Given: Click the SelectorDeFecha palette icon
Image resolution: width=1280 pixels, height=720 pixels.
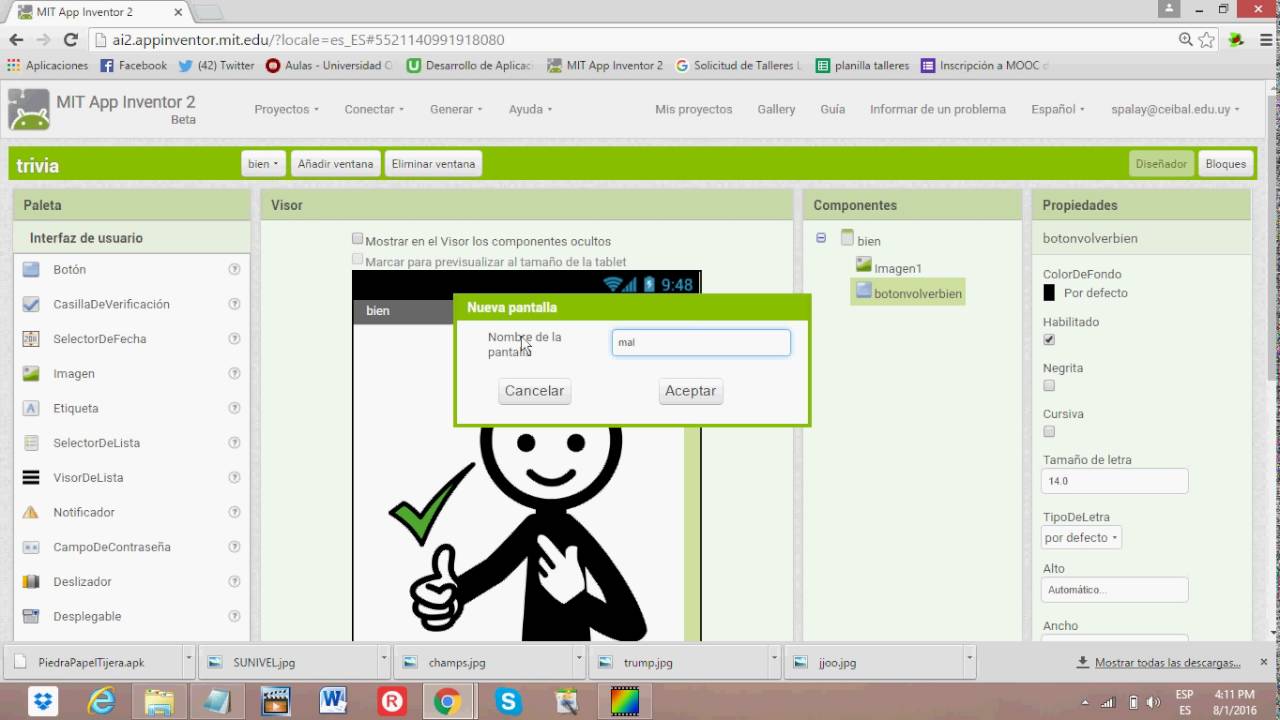Looking at the screenshot, I should (31, 339).
